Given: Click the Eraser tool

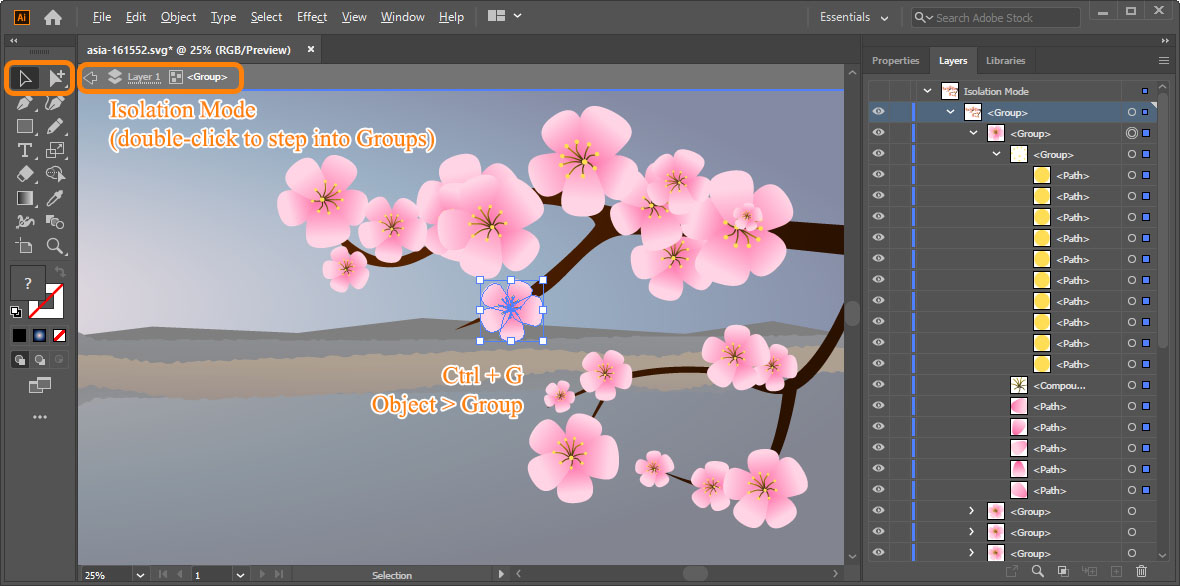Looking at the screenshot, I should pyautogui.click(x=25, y=174).
